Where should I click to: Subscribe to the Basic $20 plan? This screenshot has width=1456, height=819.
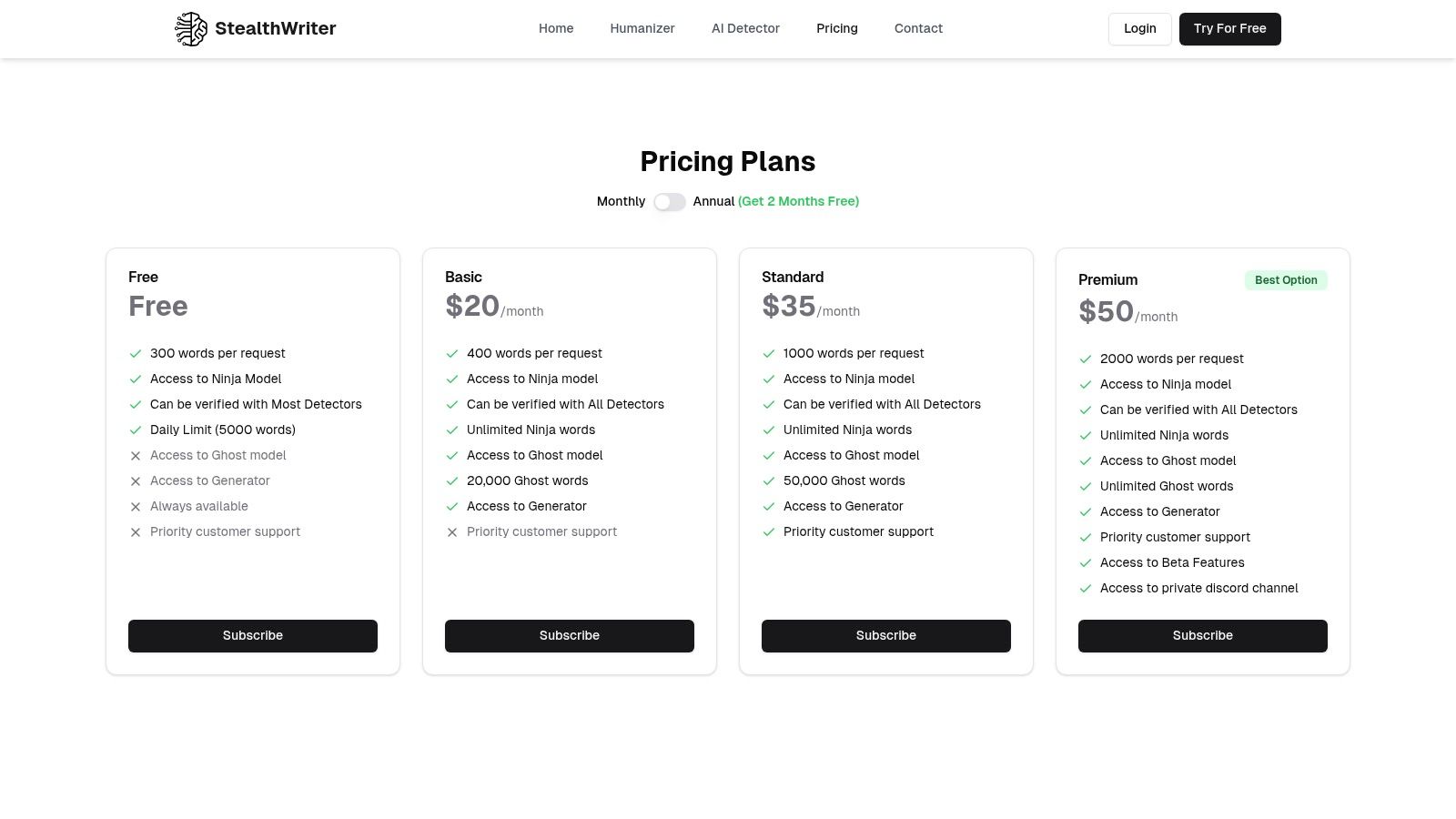click(570, 636)
